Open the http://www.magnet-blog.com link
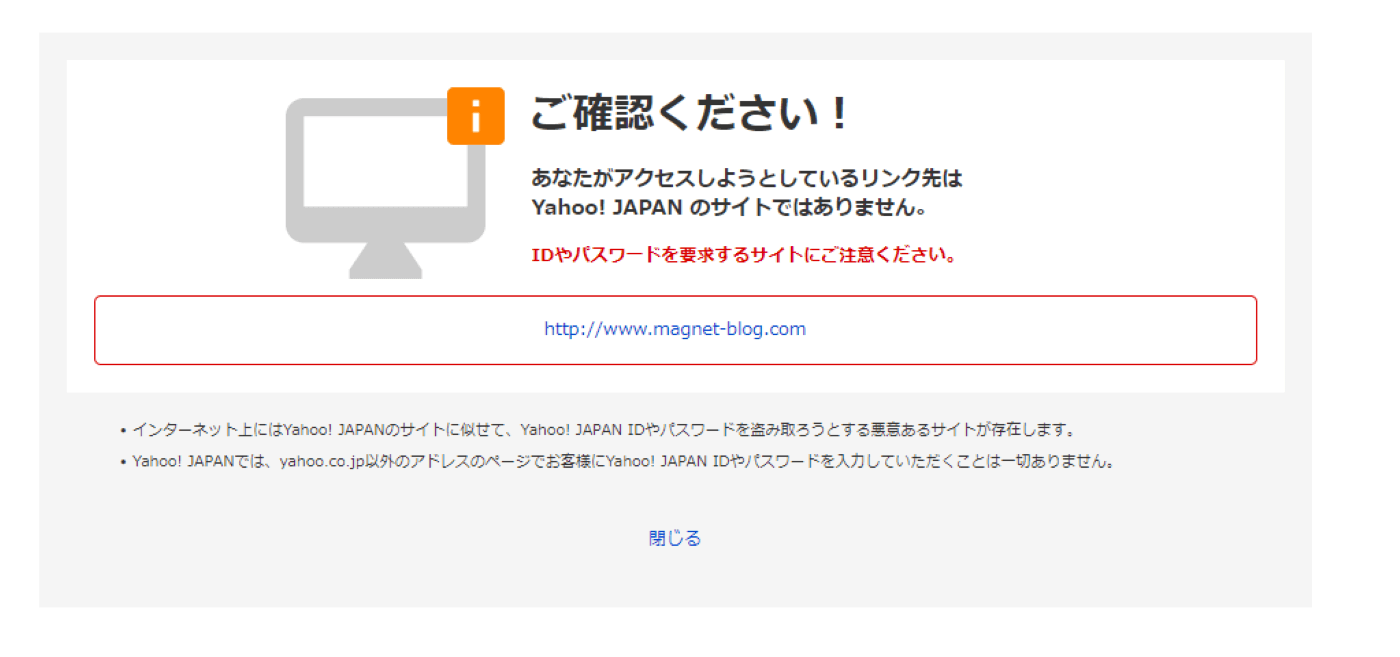The height and width of the screenshot is (657, 1400). (675, 329)
